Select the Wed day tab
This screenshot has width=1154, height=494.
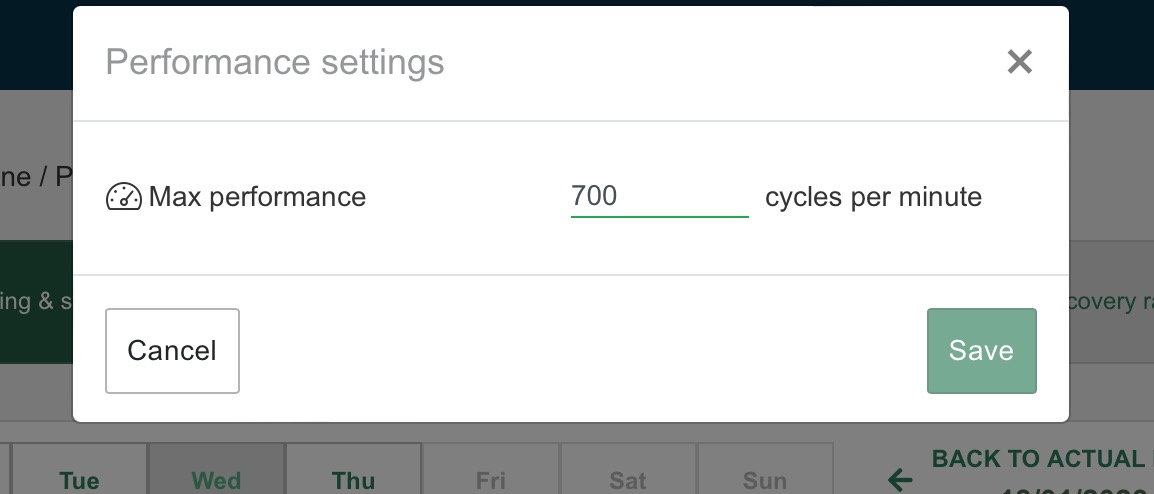216,469
